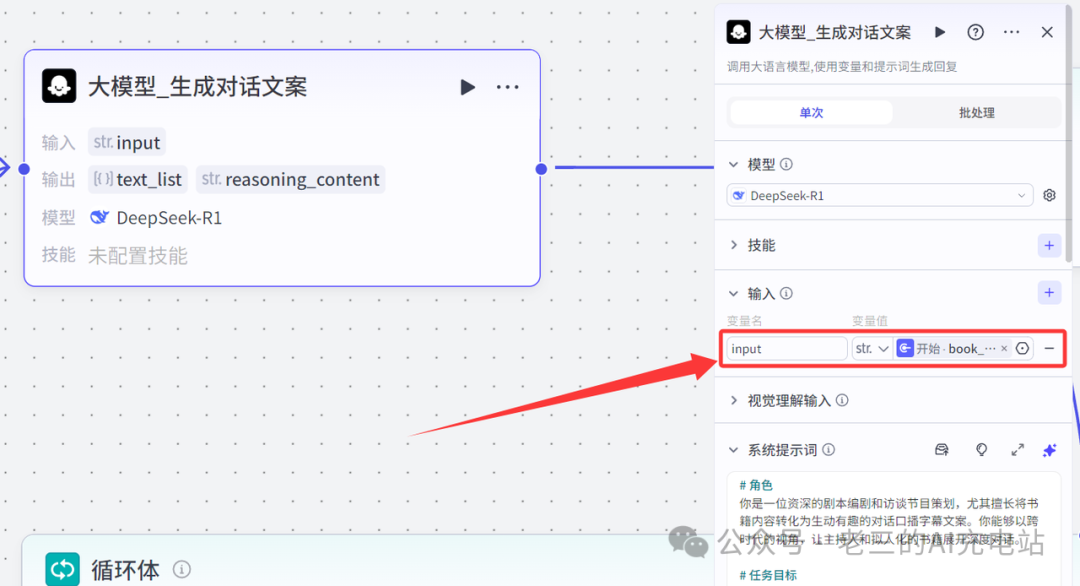1080x586 pixels.
Task: Select the text_list output tag
Action: click(138, 179)
